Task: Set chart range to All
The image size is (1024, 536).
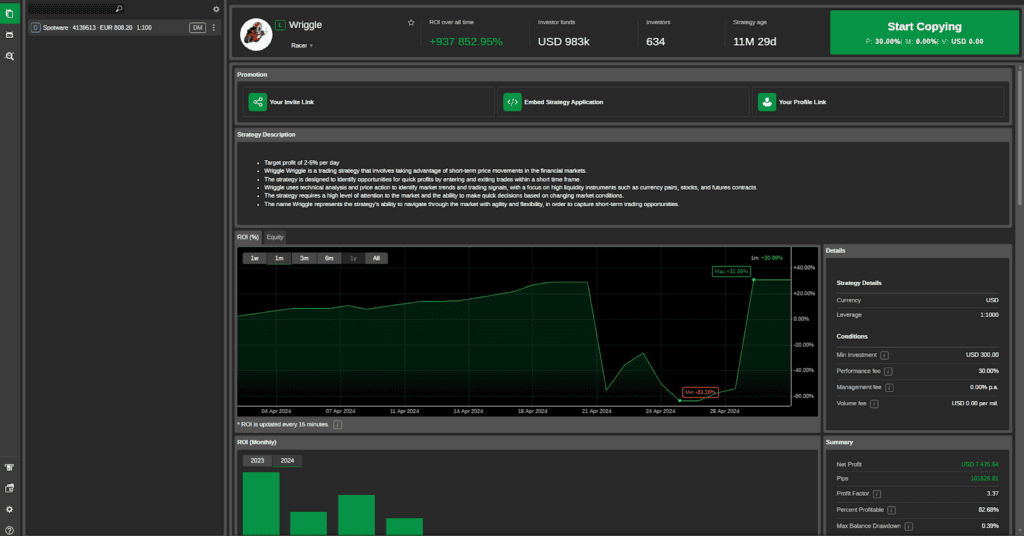Action: coord(376,258)
